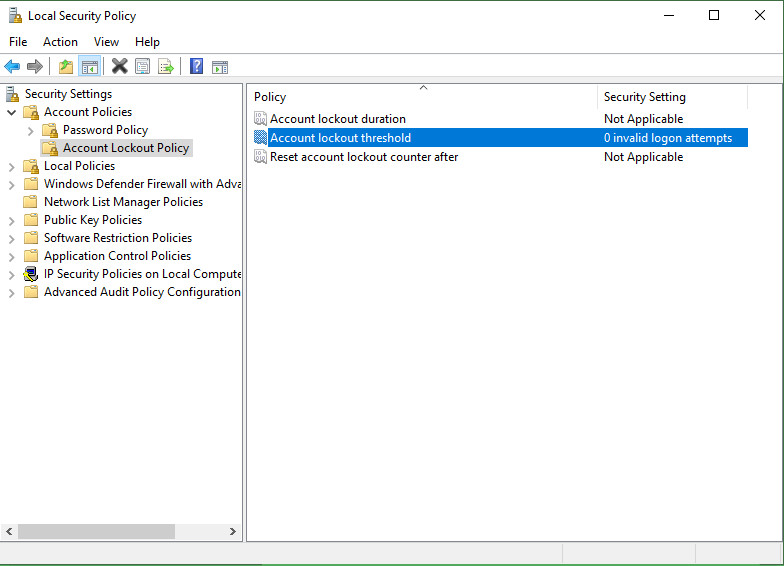Select Advanced Audit Policy Configuration label

tap(142, 292)
